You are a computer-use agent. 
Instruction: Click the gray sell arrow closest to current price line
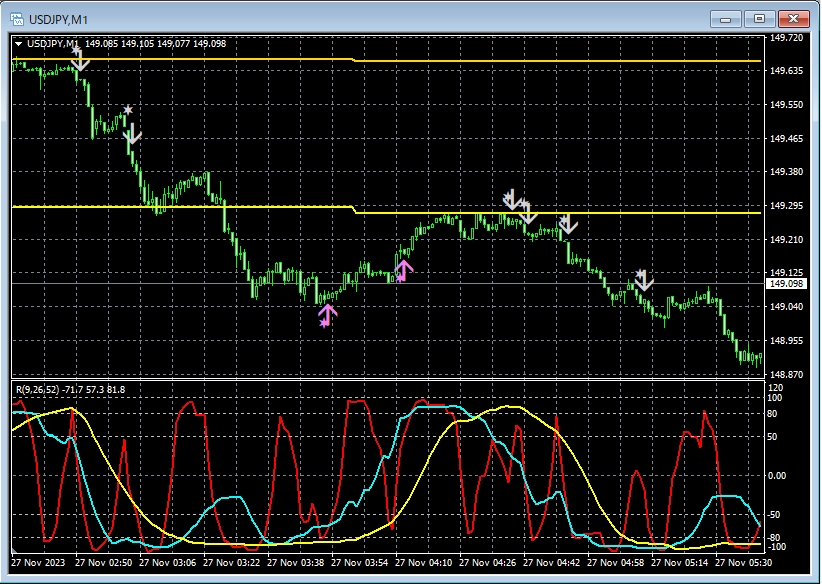[x=643, y=280]
